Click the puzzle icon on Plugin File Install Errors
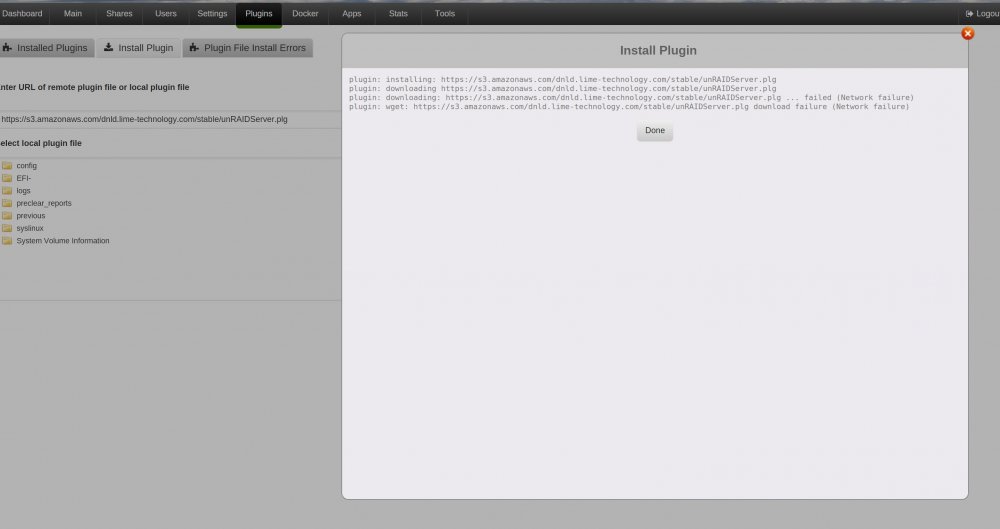The image size is (1000, 529). [194, 48]
